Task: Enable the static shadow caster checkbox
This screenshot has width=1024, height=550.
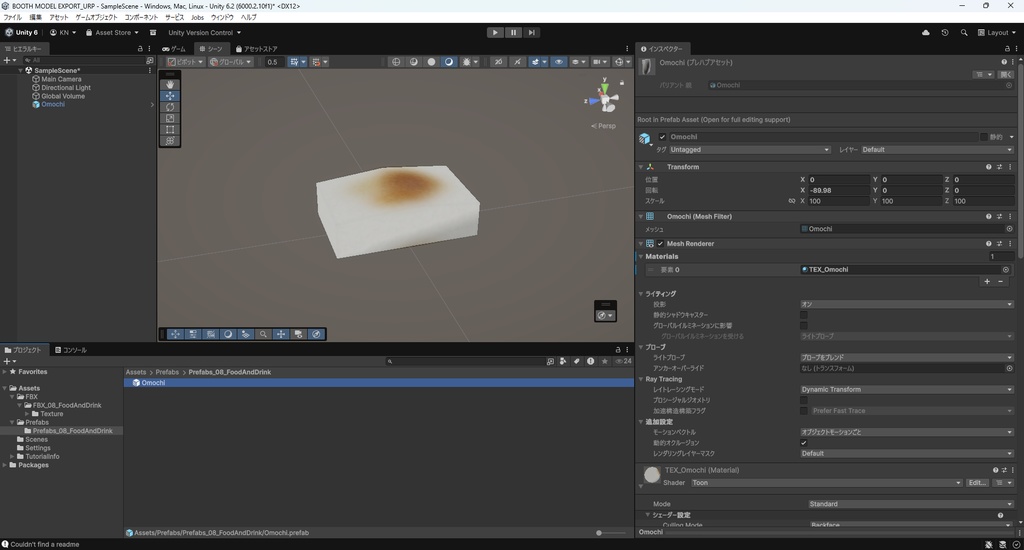Action: (x=804, y=315)
